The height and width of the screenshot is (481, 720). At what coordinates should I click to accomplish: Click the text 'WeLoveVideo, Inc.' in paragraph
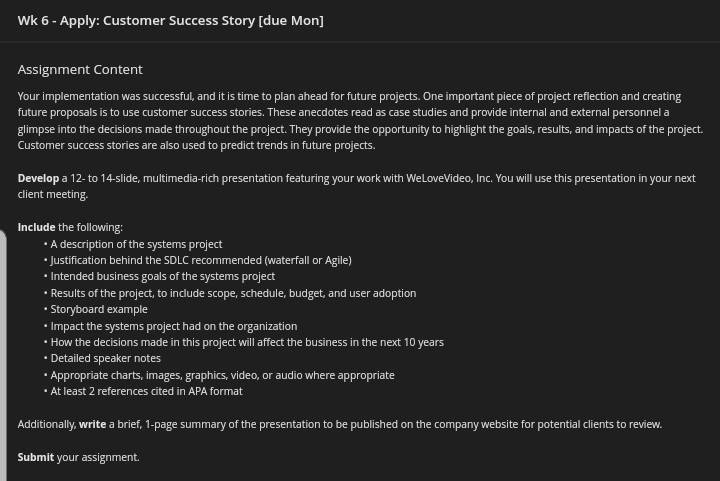[449, 178]
